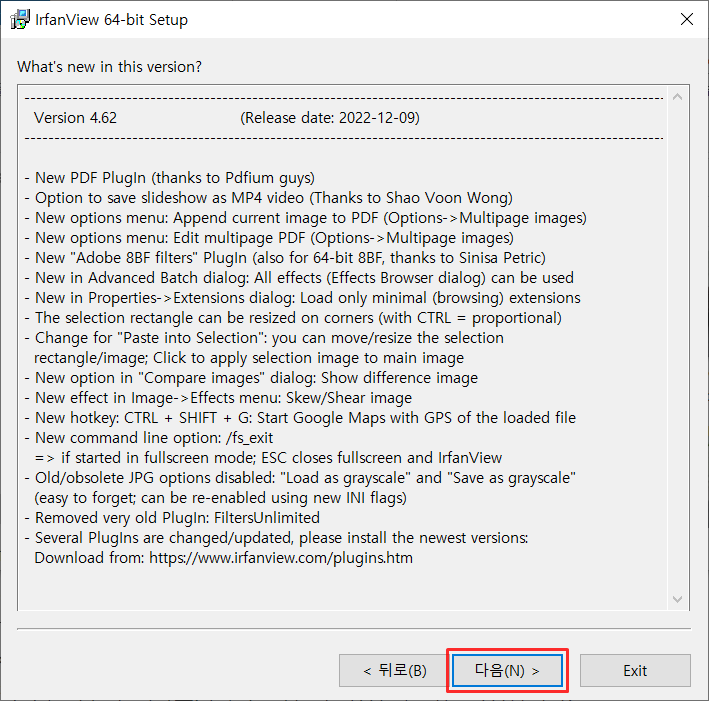Image resolution: width=709 pixels, height=701 pixels.
Task: Click the 'CTRL + SHIFT + G' hotkey line
Action: tap(300, 417)
